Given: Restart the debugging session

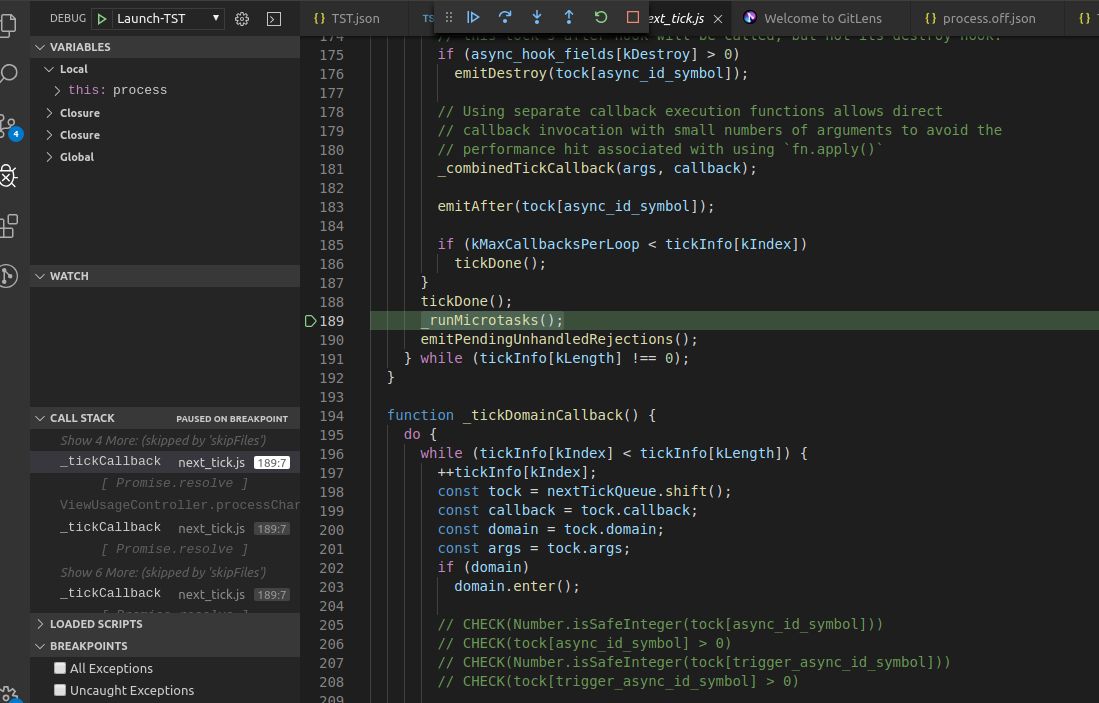Looking at the screenshot, I should tap(601, 17).
